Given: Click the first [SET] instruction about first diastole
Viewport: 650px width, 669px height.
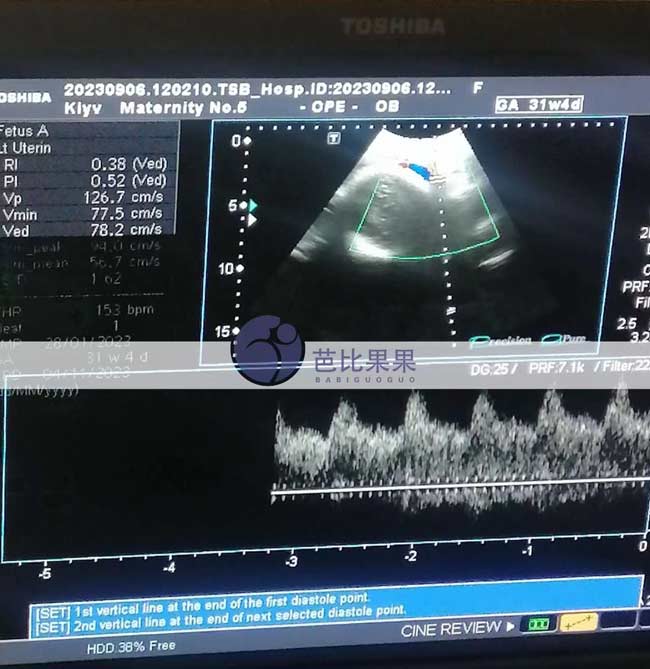Looking at the screenshot, I should (x=202, y=605).
